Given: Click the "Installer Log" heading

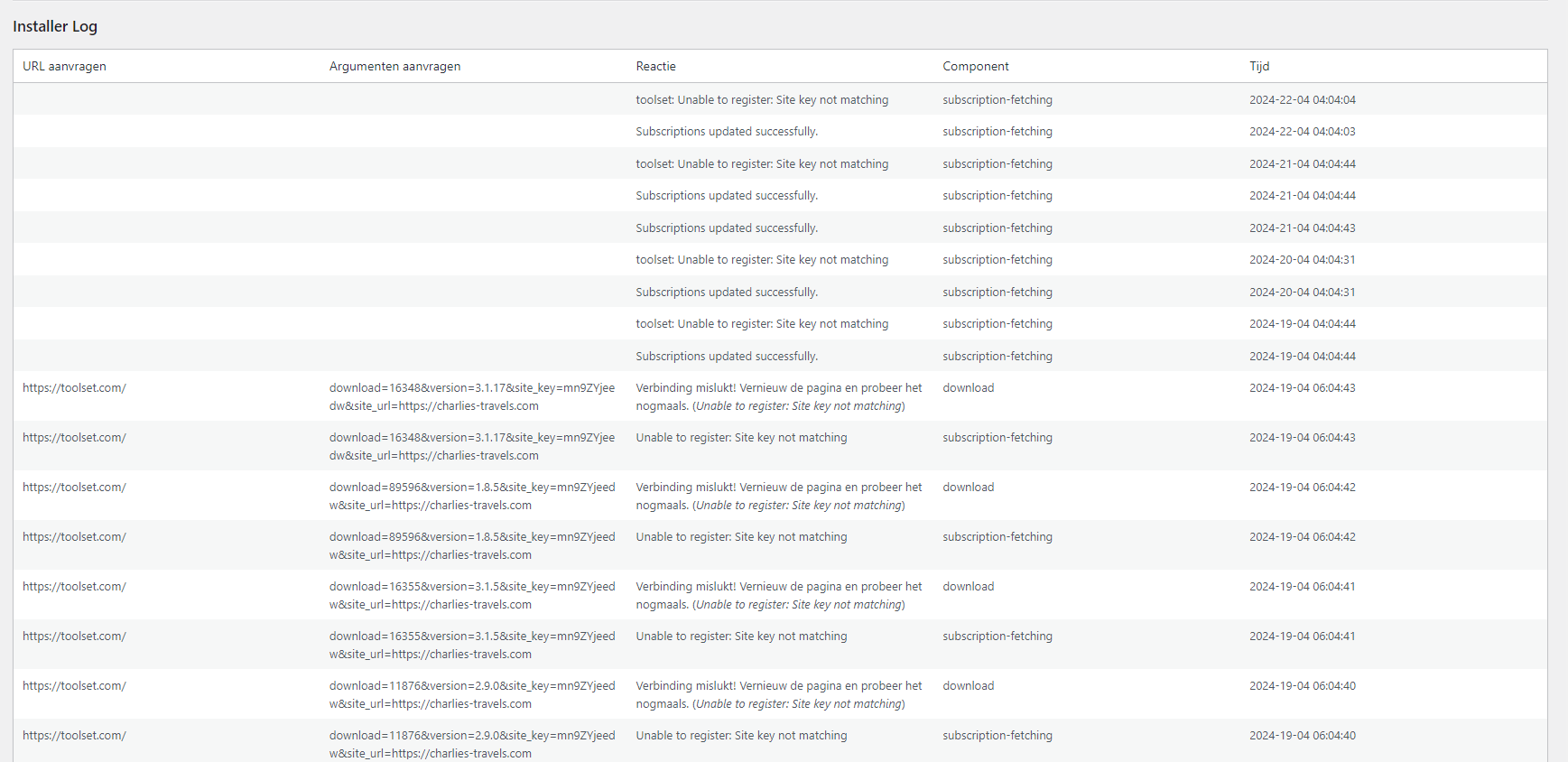Looking at the screenshot, I should click(55, 26).
